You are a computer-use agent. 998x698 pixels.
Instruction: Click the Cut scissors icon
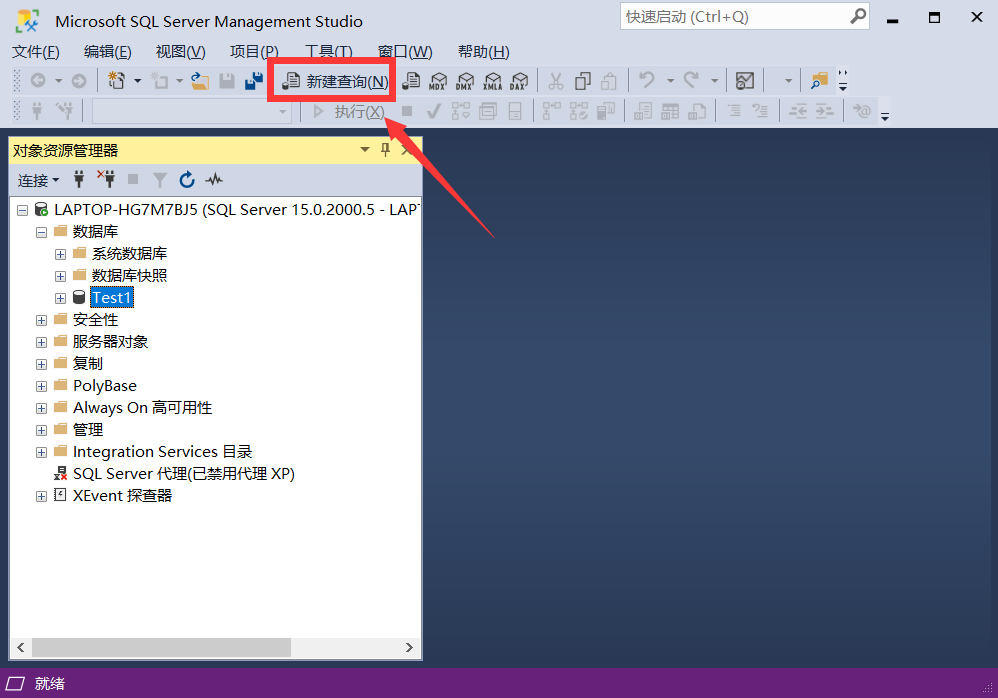[556, 81]
